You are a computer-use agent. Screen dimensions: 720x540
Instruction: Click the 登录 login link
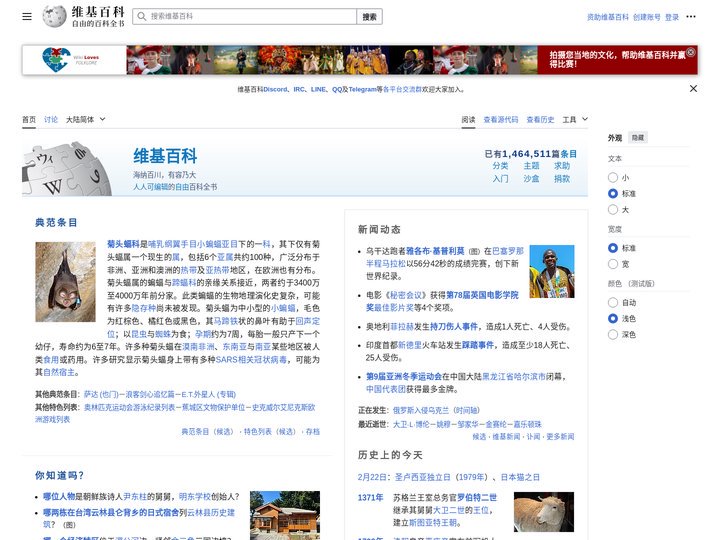[x=672, y=17]
